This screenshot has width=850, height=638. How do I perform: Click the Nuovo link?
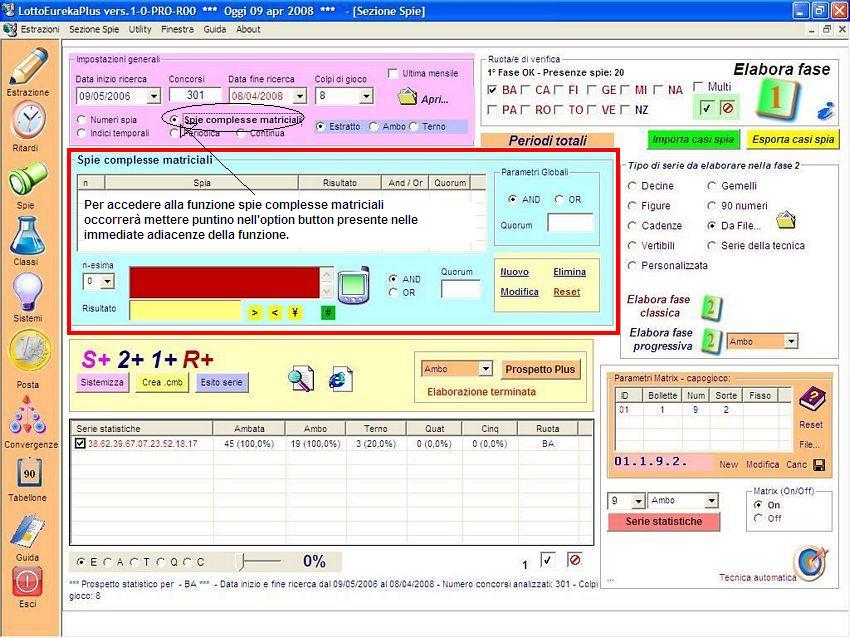(x=514, y=272)
